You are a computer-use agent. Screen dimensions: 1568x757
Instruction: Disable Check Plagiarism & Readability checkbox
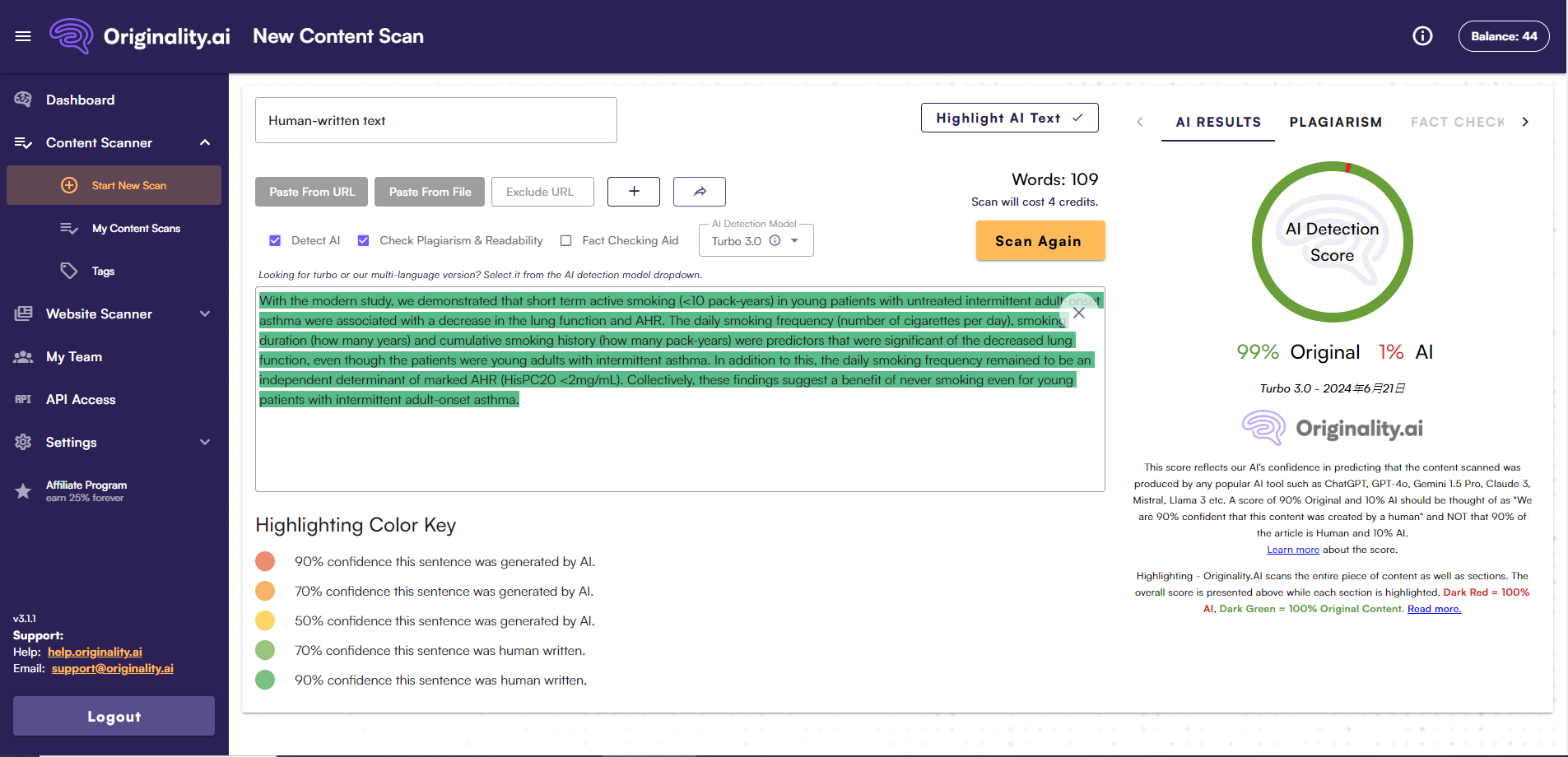tap(363, 241)
